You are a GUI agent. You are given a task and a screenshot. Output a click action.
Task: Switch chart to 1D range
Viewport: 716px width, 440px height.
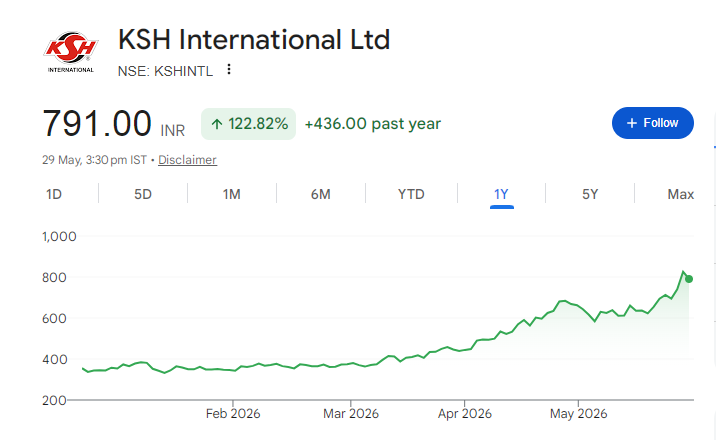pyautogui.click(x=54, y=194)
